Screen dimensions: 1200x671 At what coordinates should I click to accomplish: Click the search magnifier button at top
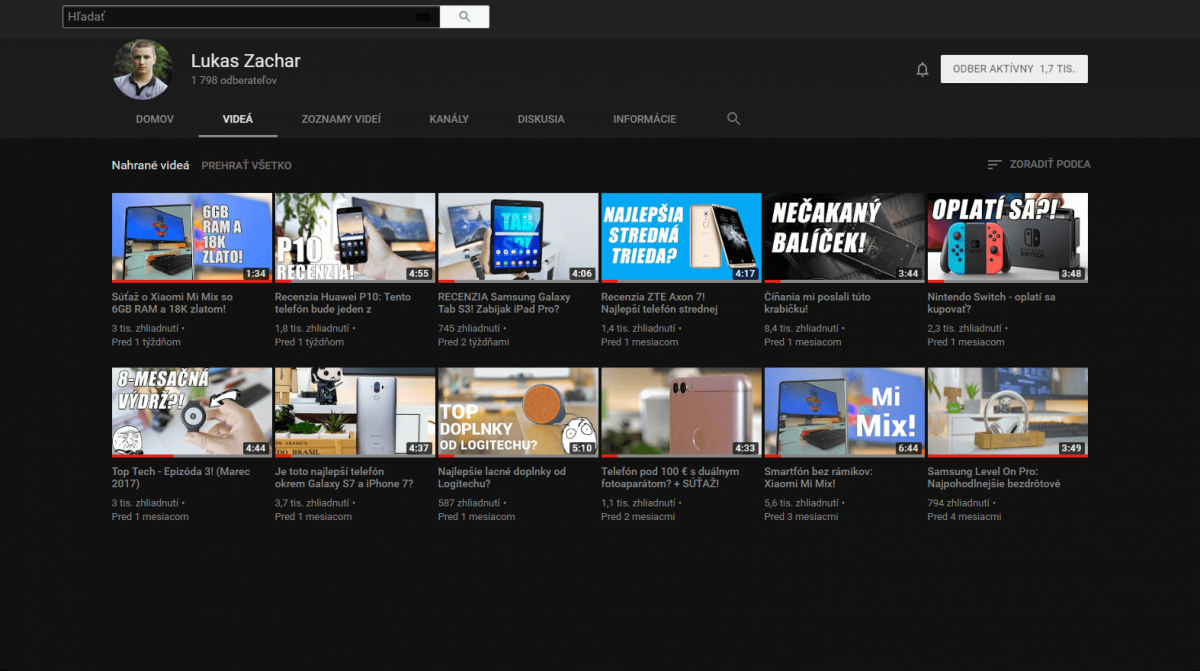[464, 17]
